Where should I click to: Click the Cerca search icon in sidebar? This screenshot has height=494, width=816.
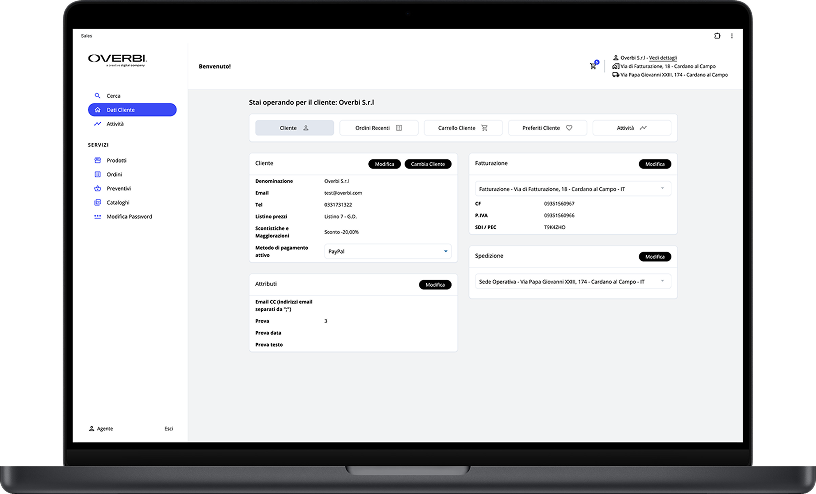tap(97, 96)
